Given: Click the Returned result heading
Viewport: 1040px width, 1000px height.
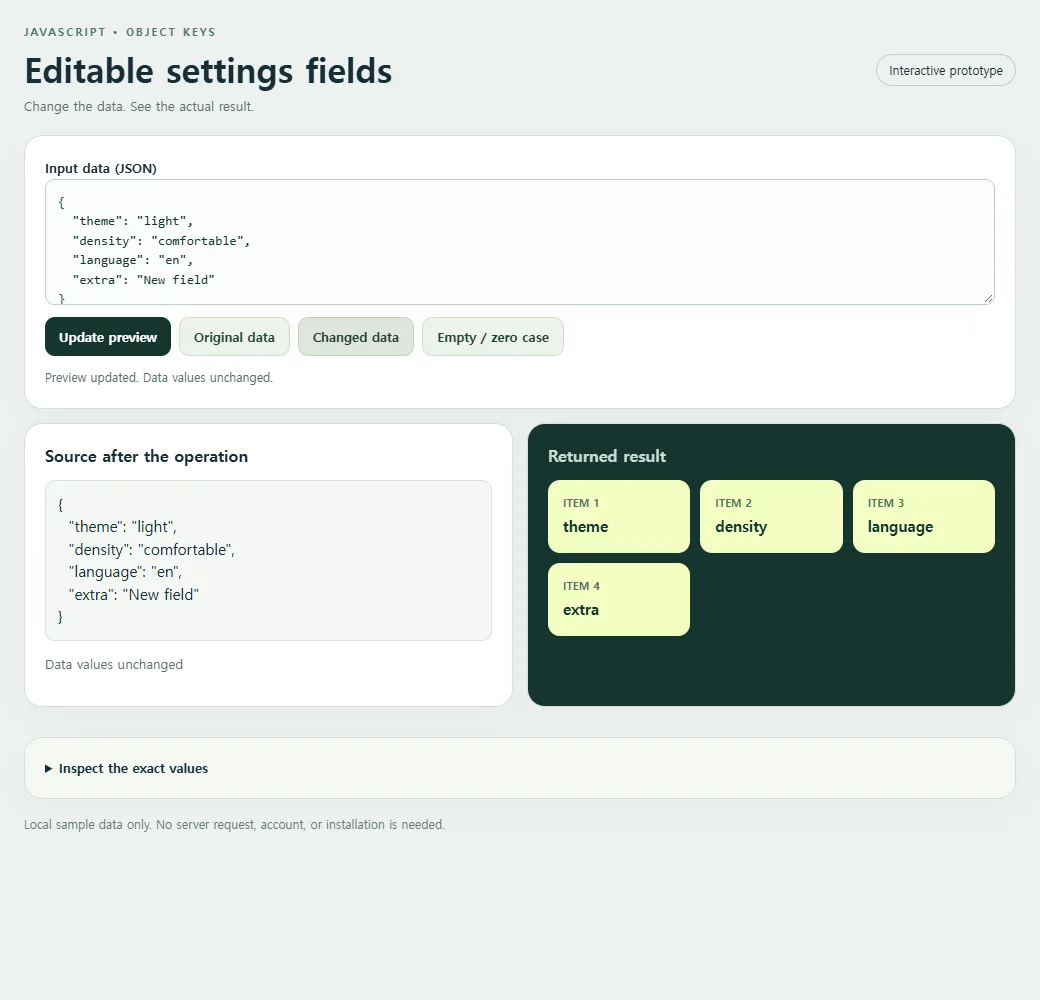Looking at the screenshot, I should [x=607, y=456].
